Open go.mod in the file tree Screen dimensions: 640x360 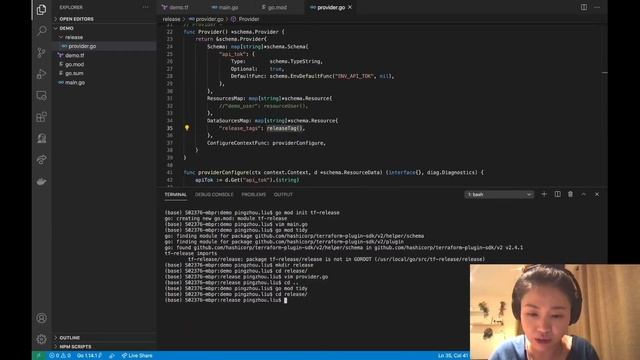(74, 64)
